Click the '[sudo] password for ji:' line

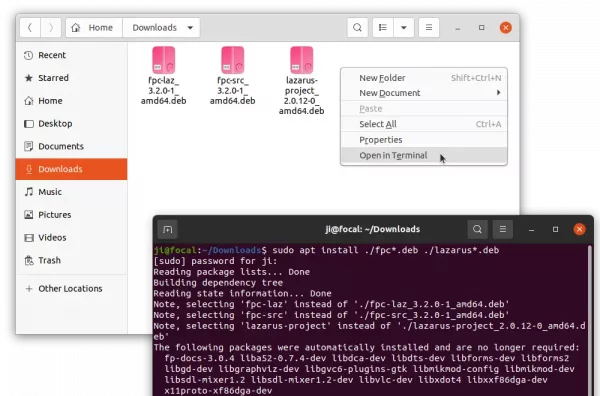click(x=215, y=261)
